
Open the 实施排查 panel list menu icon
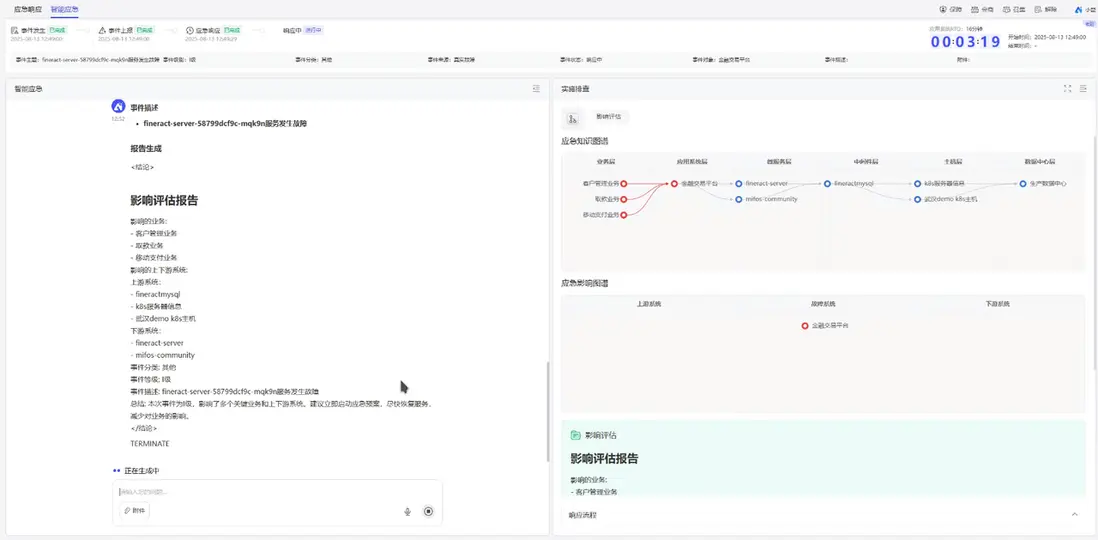(1083, 88)
